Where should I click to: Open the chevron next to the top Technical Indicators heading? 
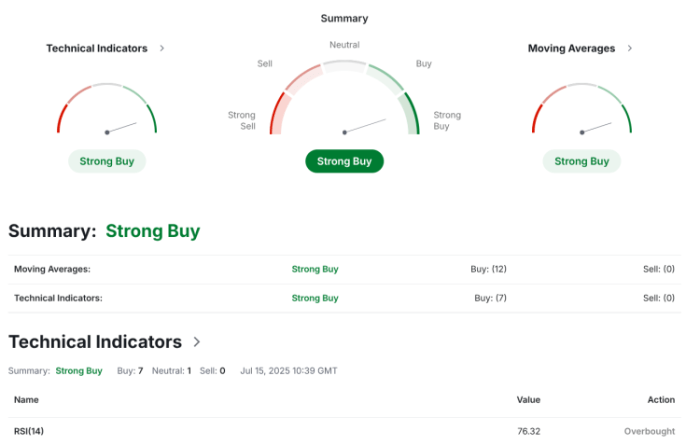162,48
